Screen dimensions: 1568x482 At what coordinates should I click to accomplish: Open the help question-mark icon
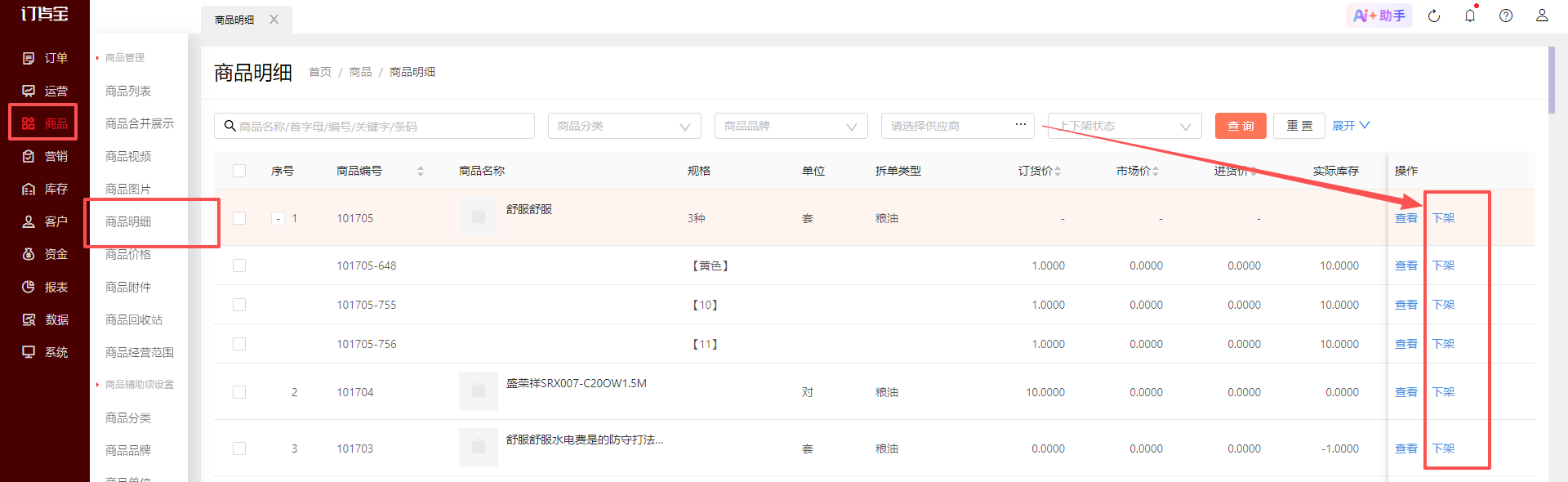click(x=1506, y=16)
